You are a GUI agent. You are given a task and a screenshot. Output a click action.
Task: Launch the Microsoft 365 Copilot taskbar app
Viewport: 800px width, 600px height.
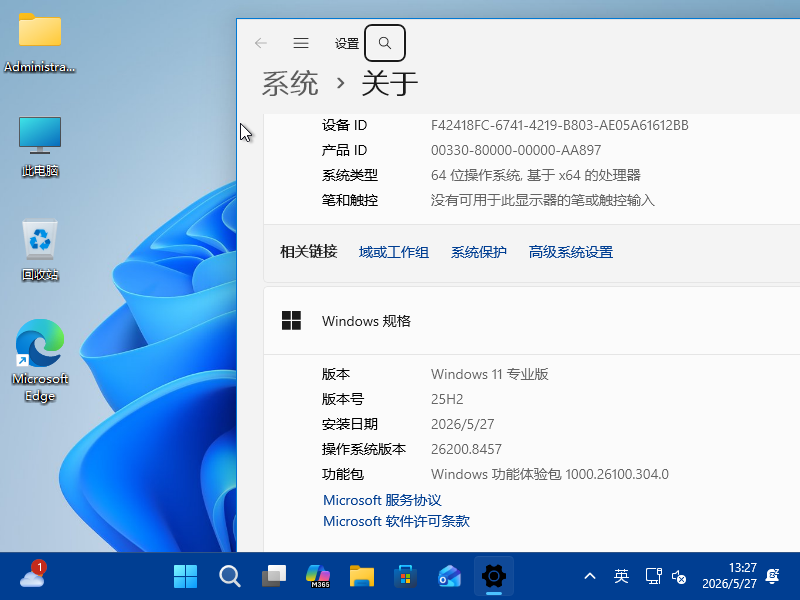click(x=318, y=577)
